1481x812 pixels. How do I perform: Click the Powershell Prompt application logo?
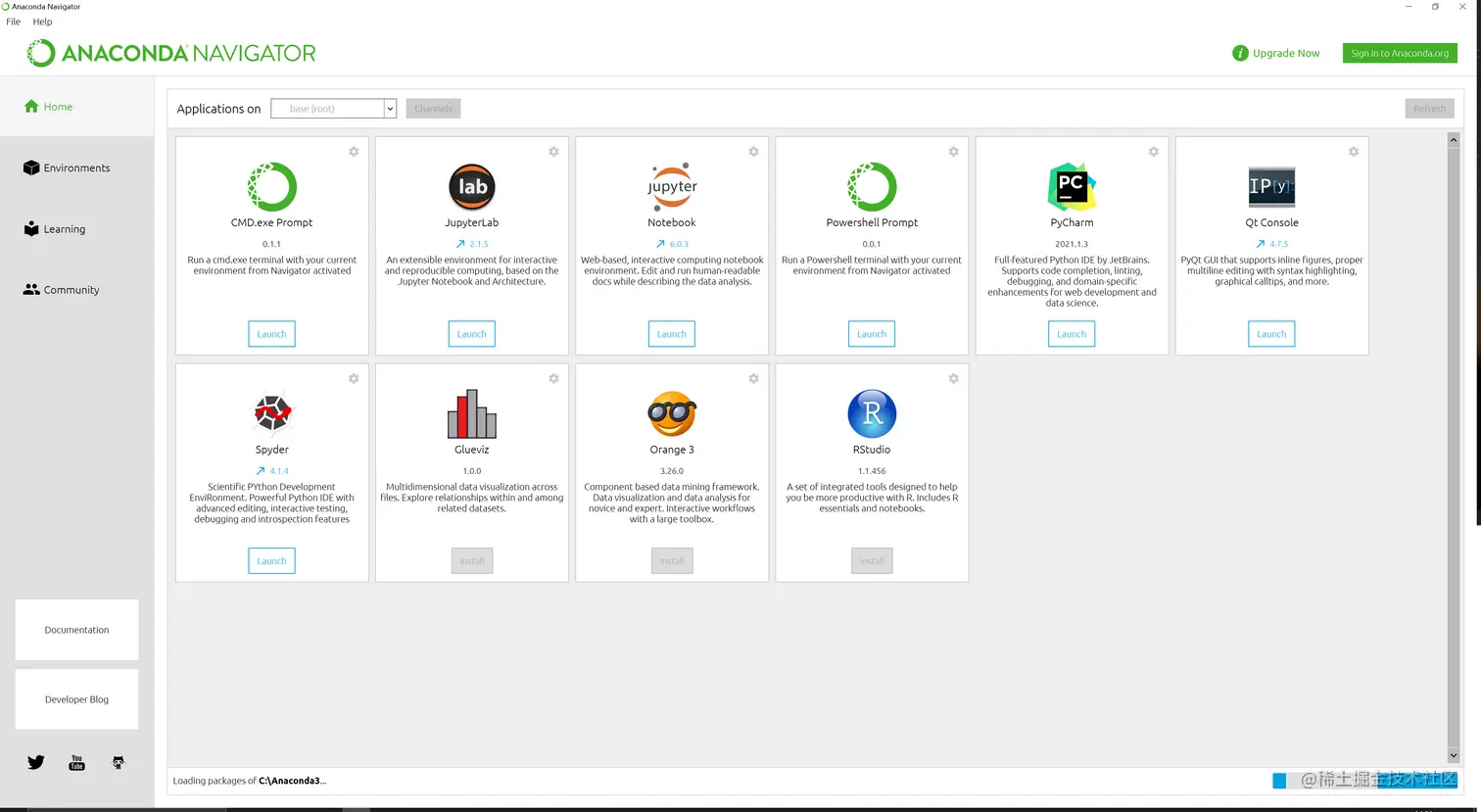pyautogui.click(x=872, y=187)
